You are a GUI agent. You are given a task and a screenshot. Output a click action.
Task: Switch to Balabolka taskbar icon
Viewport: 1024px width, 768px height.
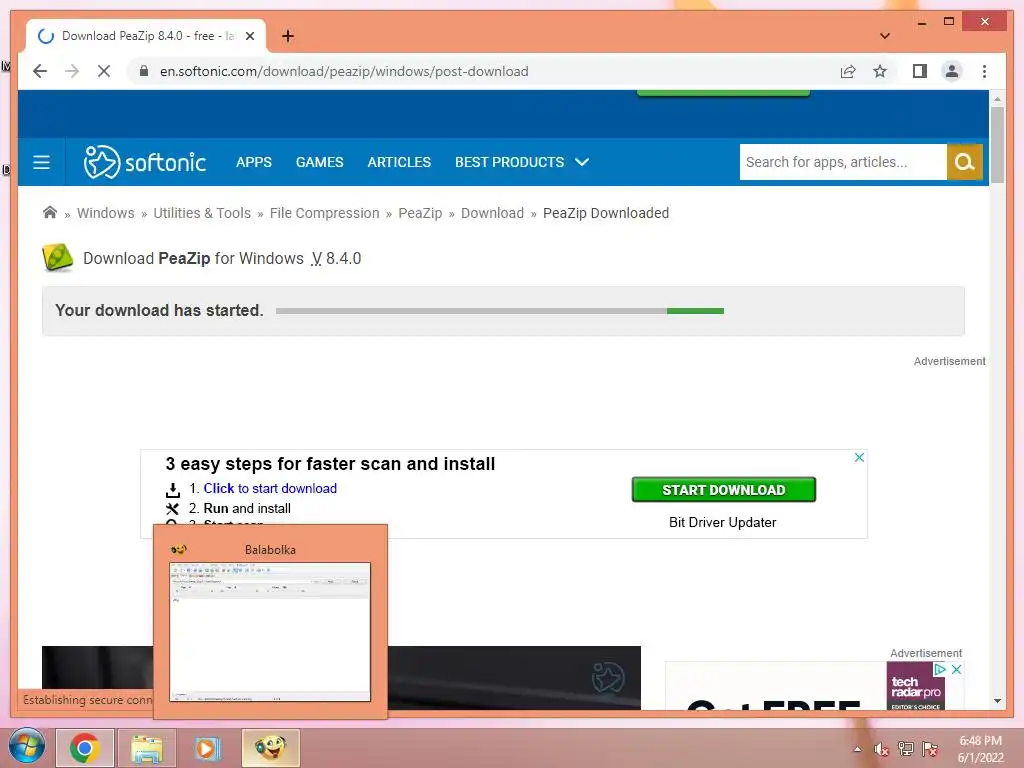coord(270,748)
